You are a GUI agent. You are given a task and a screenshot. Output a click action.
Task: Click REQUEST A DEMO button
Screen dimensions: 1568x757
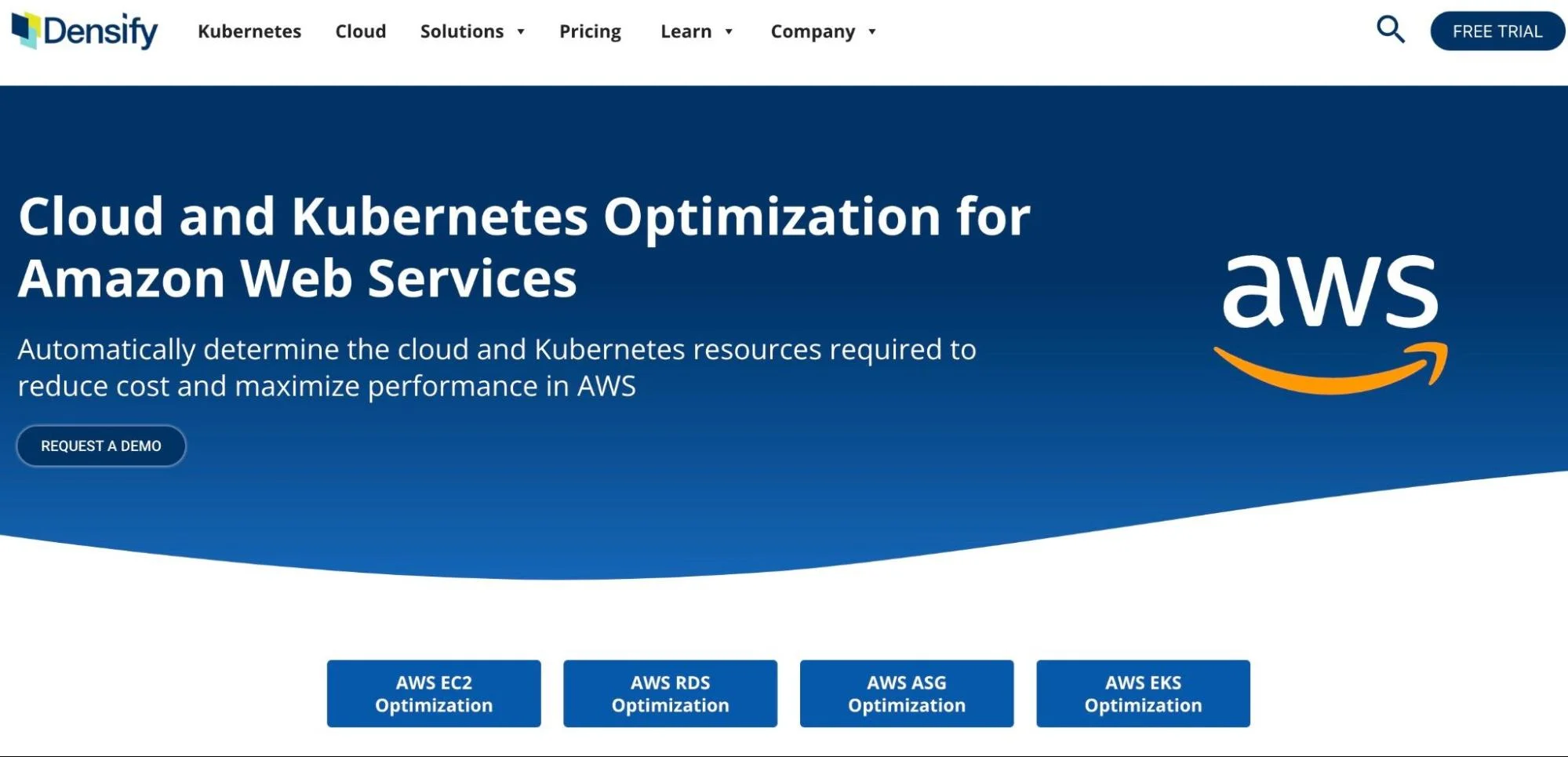101,446
